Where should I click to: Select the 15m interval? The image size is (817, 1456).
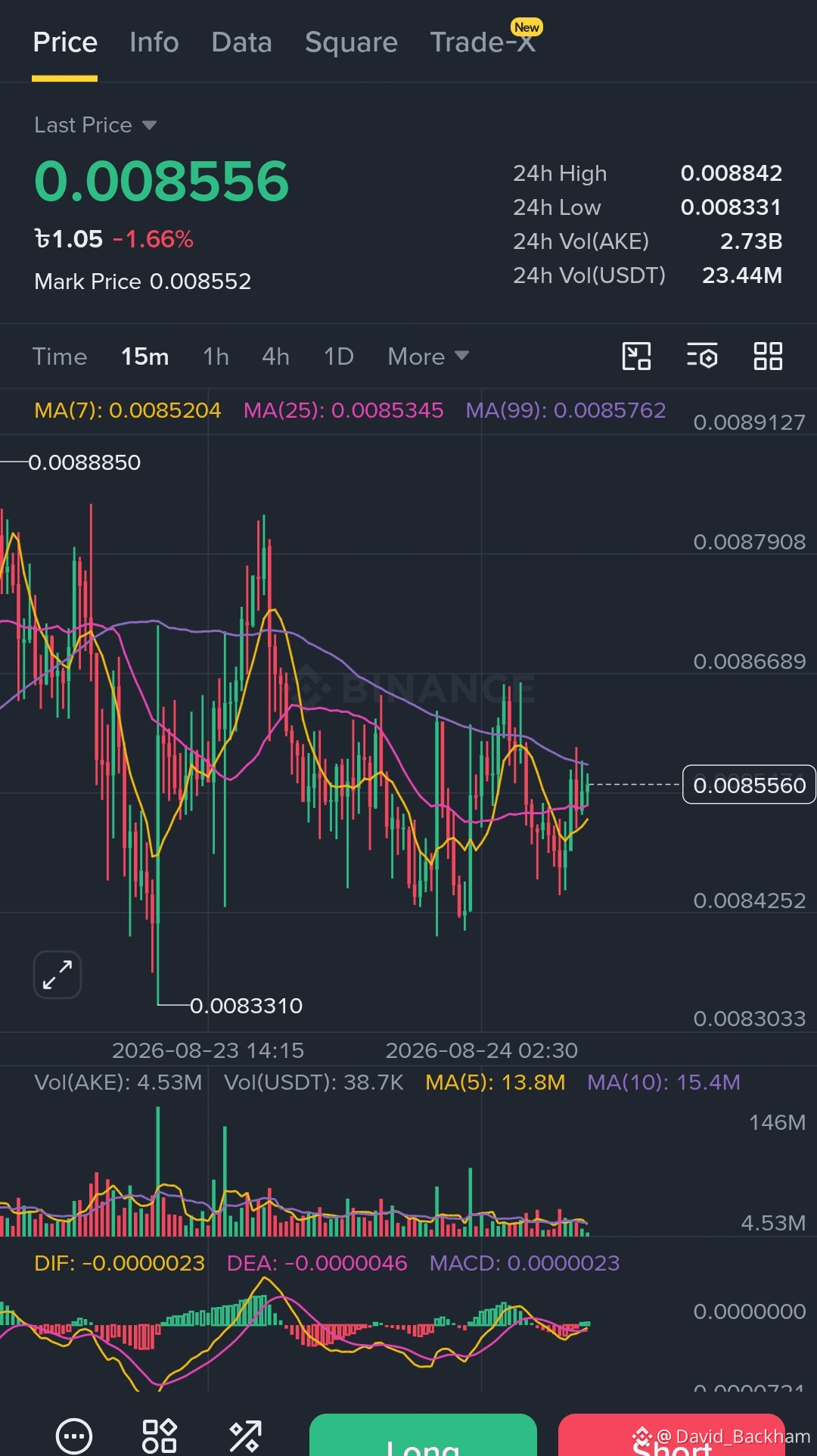(x=145, y=356)
